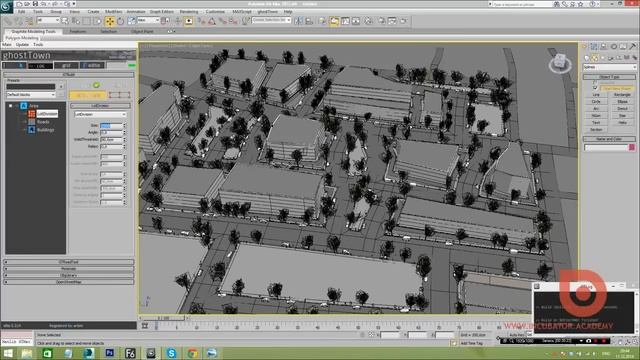Open Chrome from the Windows taskbar

point(192,353)
